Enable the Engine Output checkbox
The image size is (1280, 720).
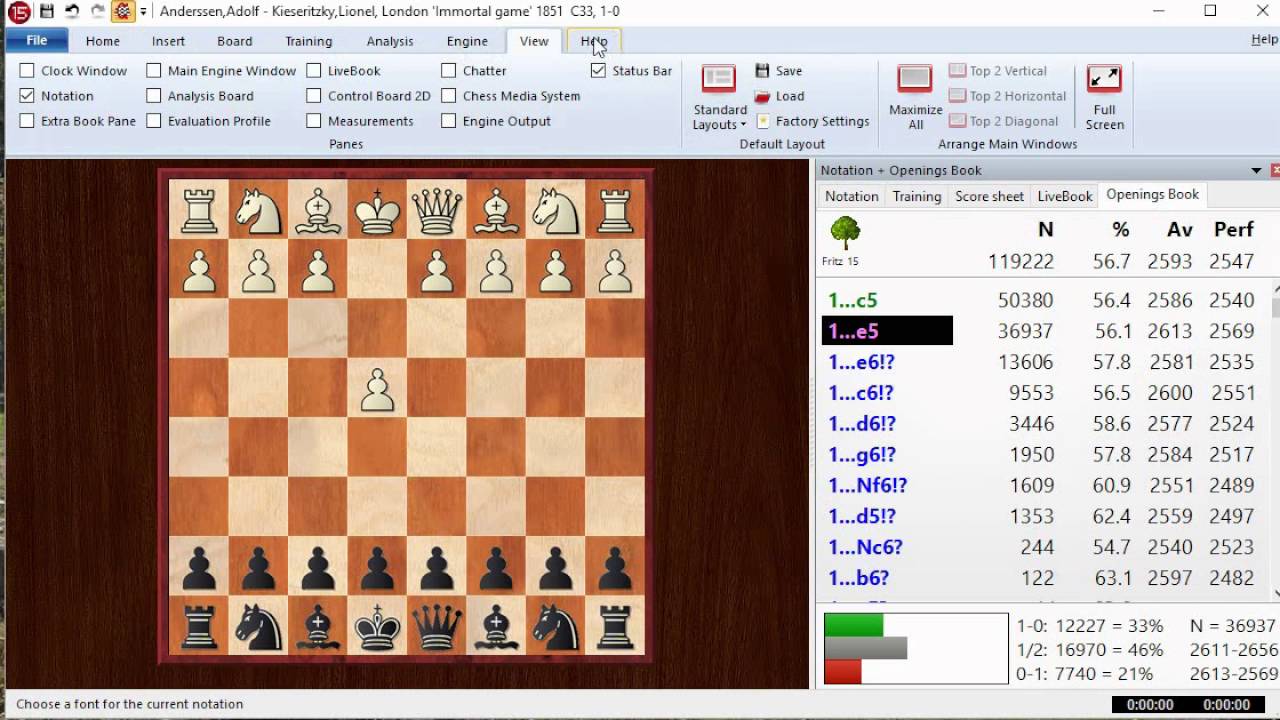(x=448, y=121)
